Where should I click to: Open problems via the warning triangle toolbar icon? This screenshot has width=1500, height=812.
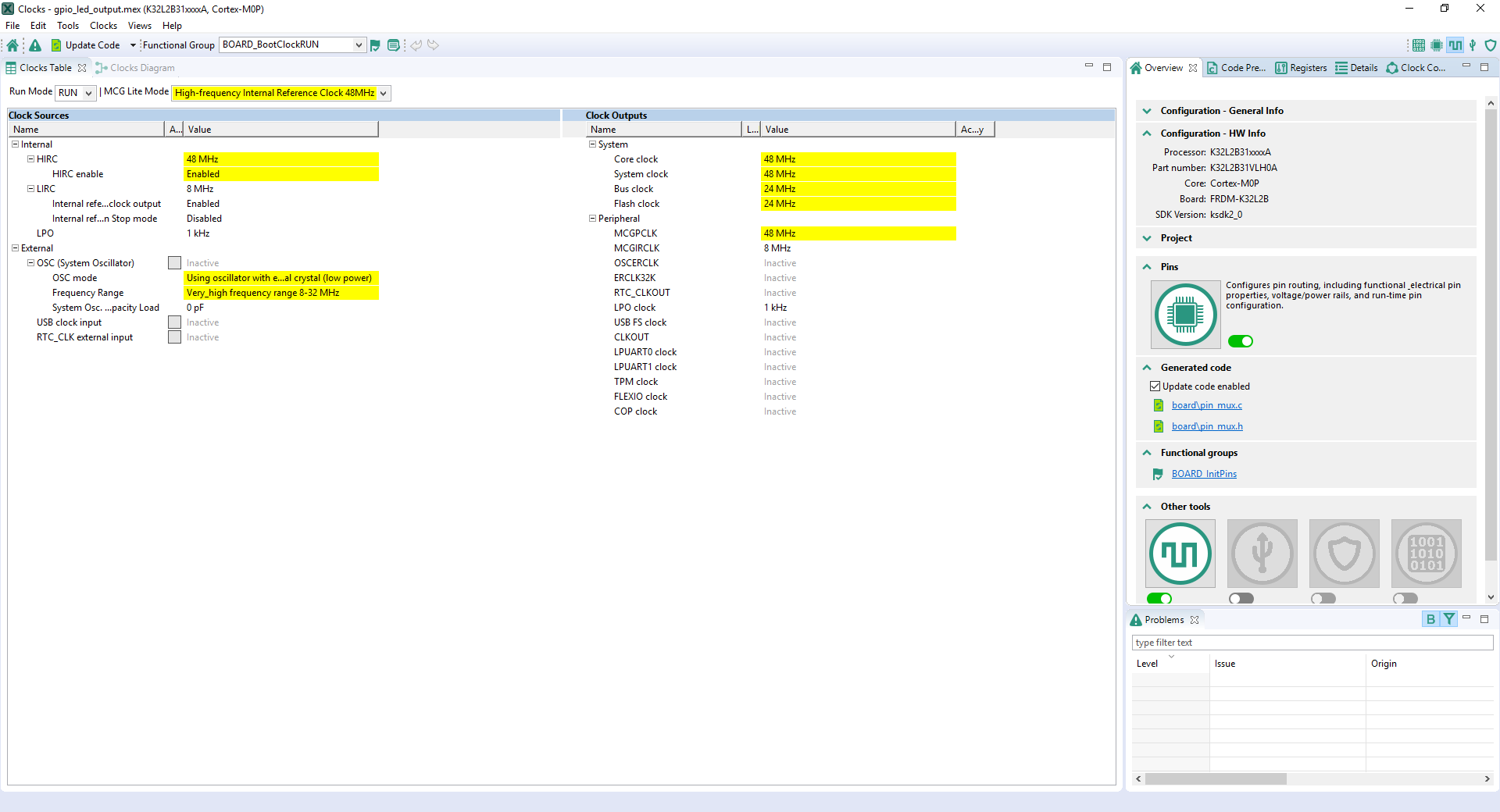tap(35, 45)
